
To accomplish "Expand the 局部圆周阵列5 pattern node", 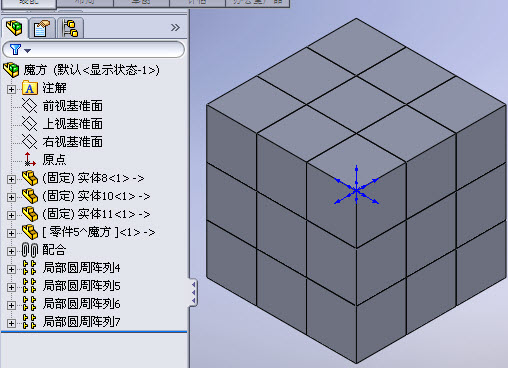I will tap(11, 287).
